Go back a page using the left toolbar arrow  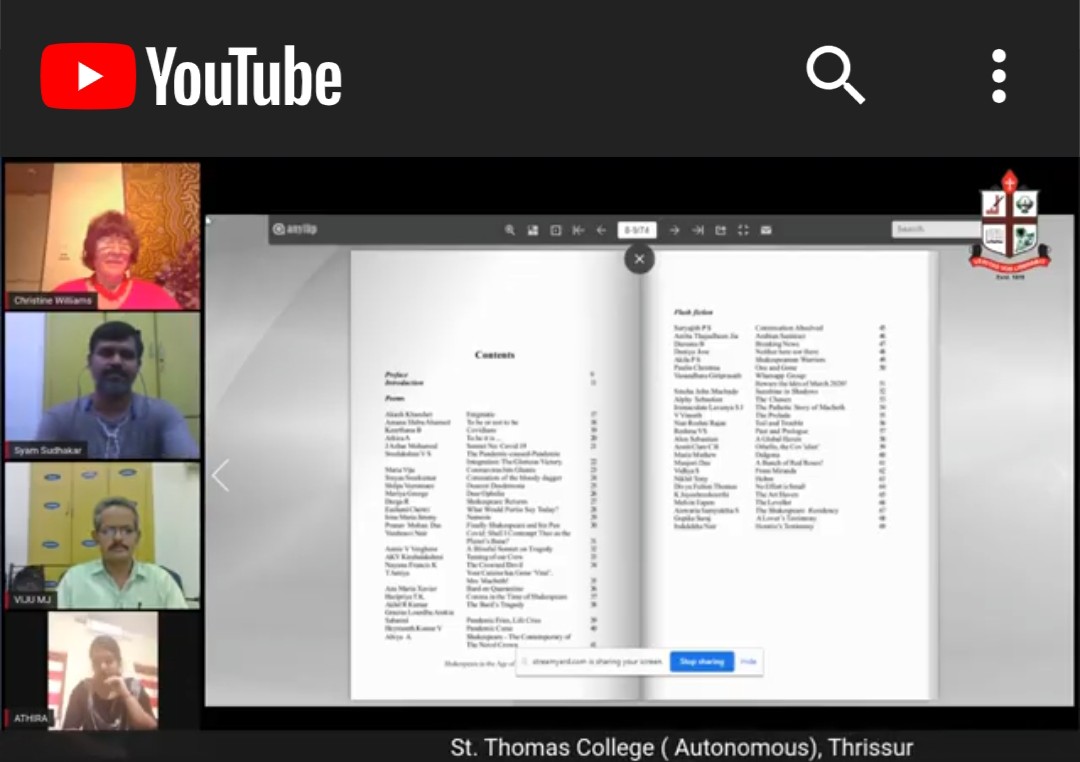coord(600,230)
